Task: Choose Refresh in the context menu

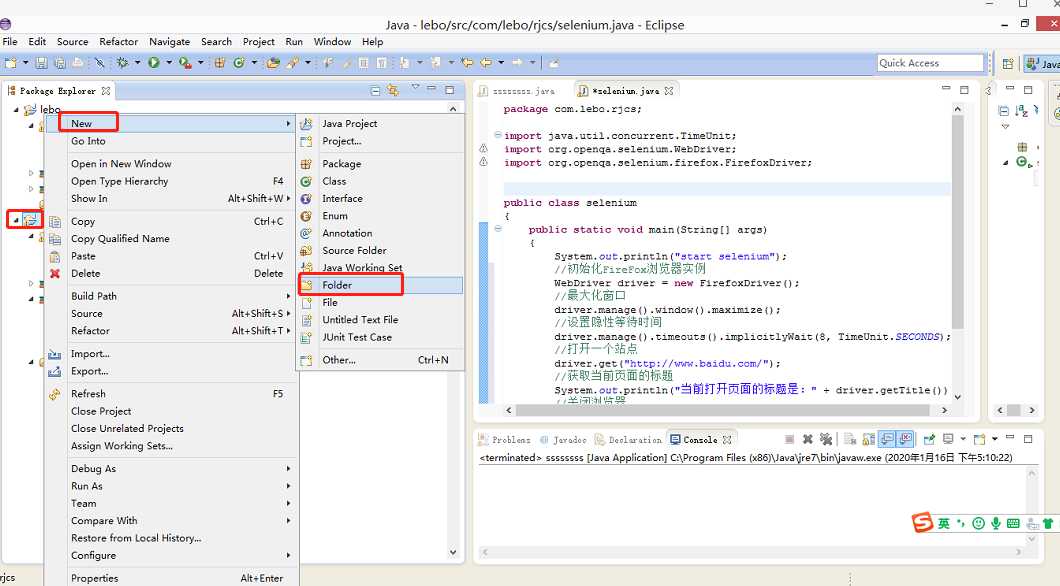Action: click(x=88, y=394)
